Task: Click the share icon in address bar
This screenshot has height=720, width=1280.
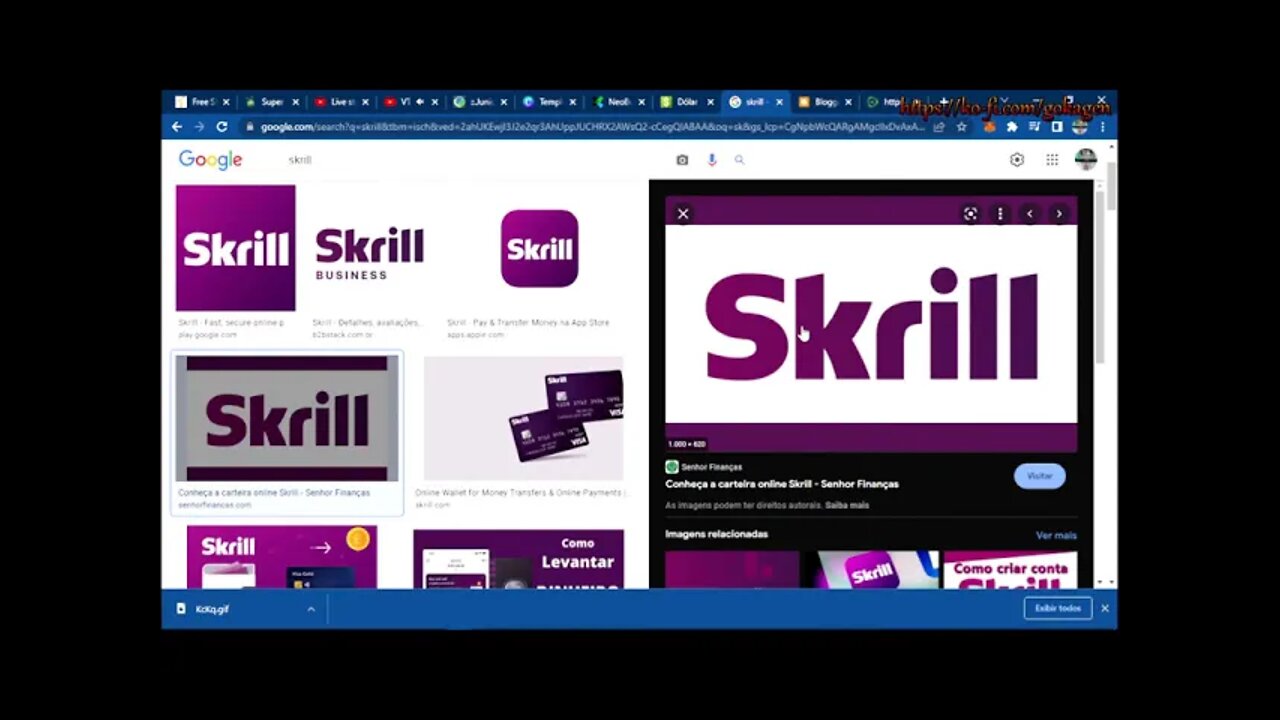Action: [939, 127]
